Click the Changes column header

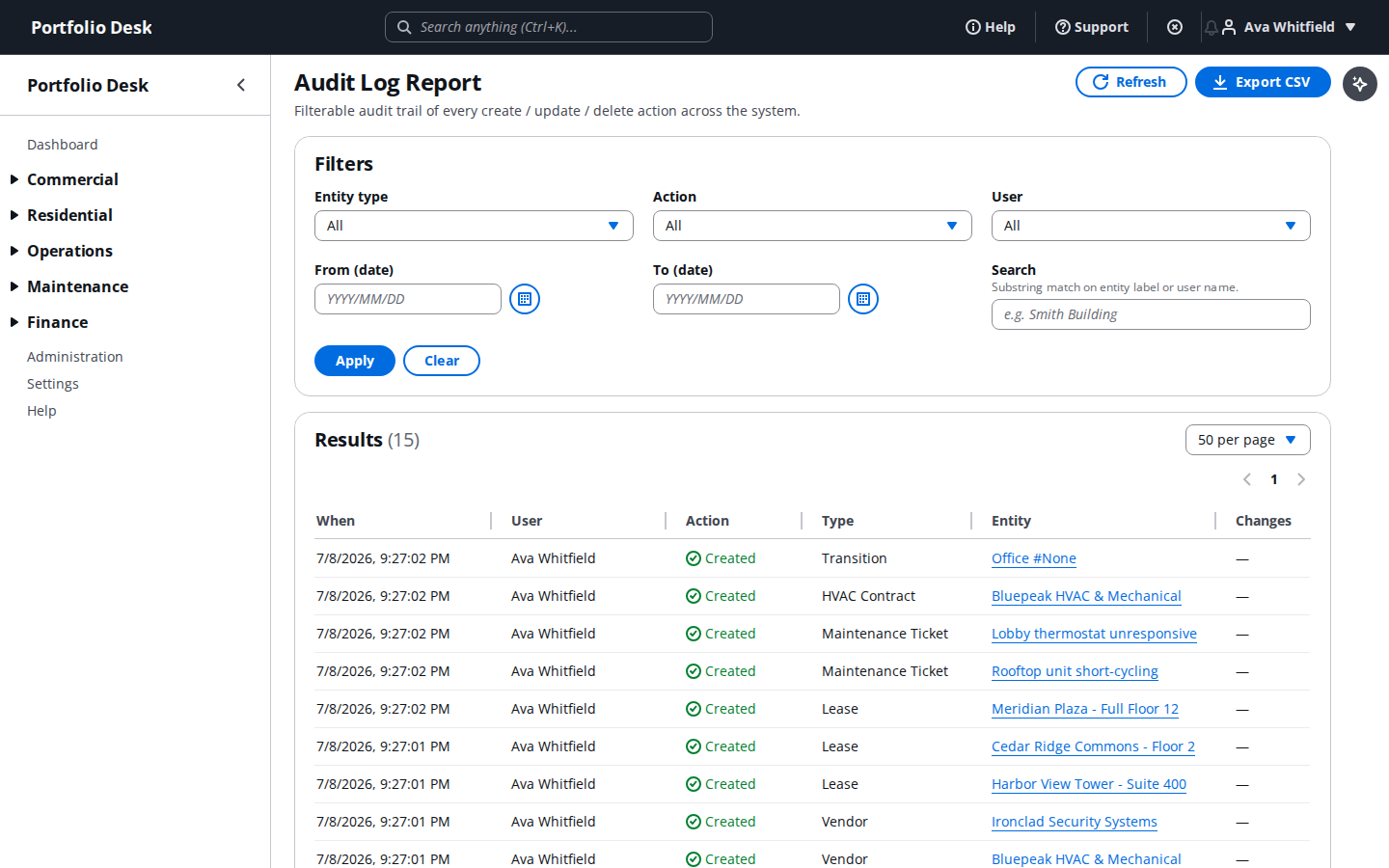1263,521
